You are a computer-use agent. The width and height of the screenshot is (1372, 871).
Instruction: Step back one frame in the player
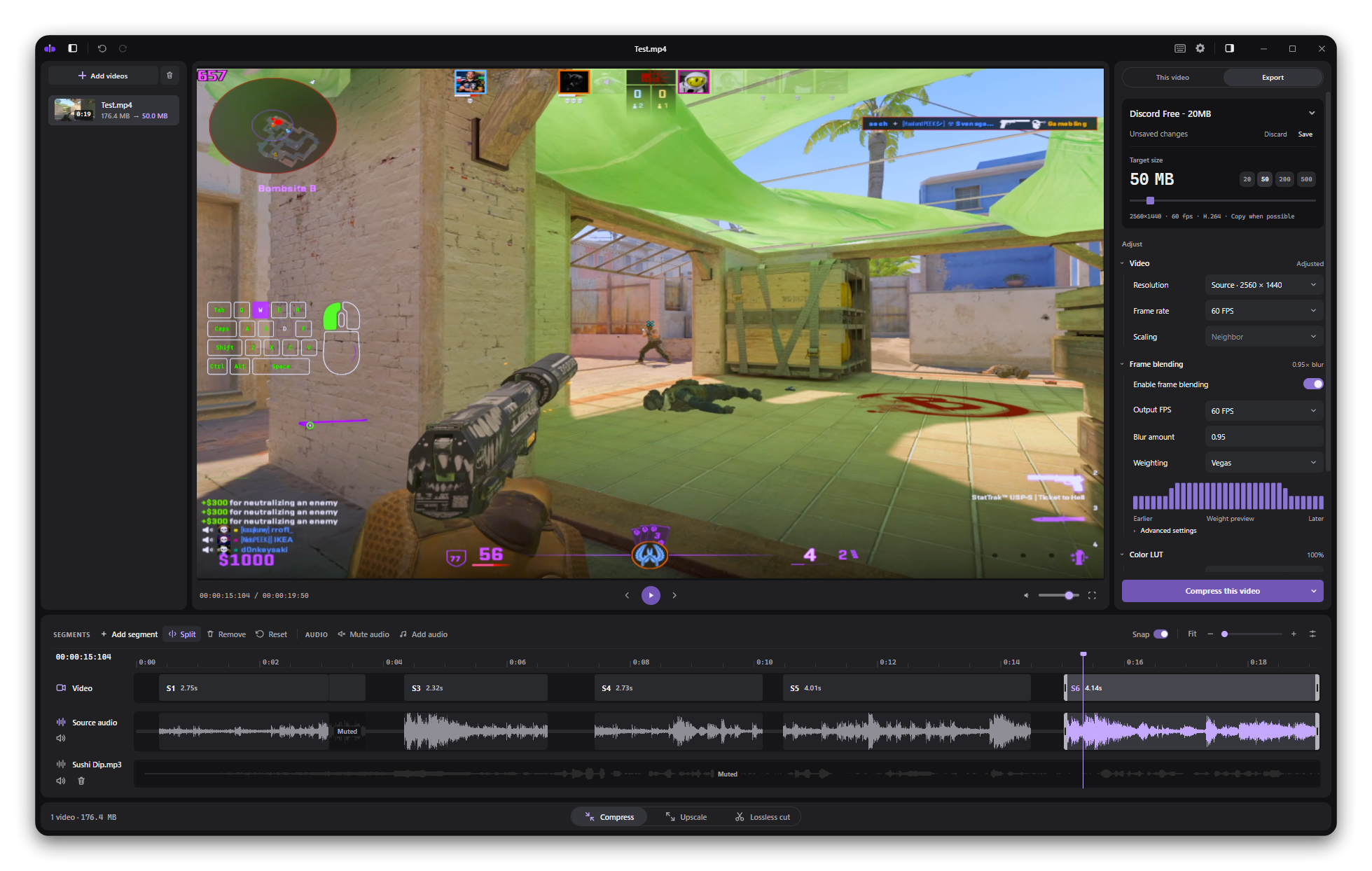[627, 595]
